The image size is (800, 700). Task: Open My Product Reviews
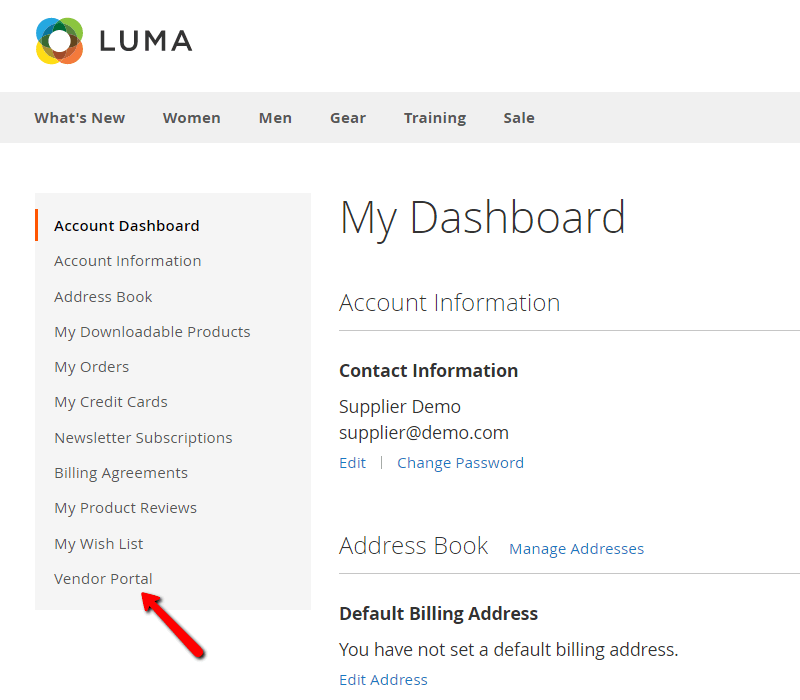click(x=125, y=508)
